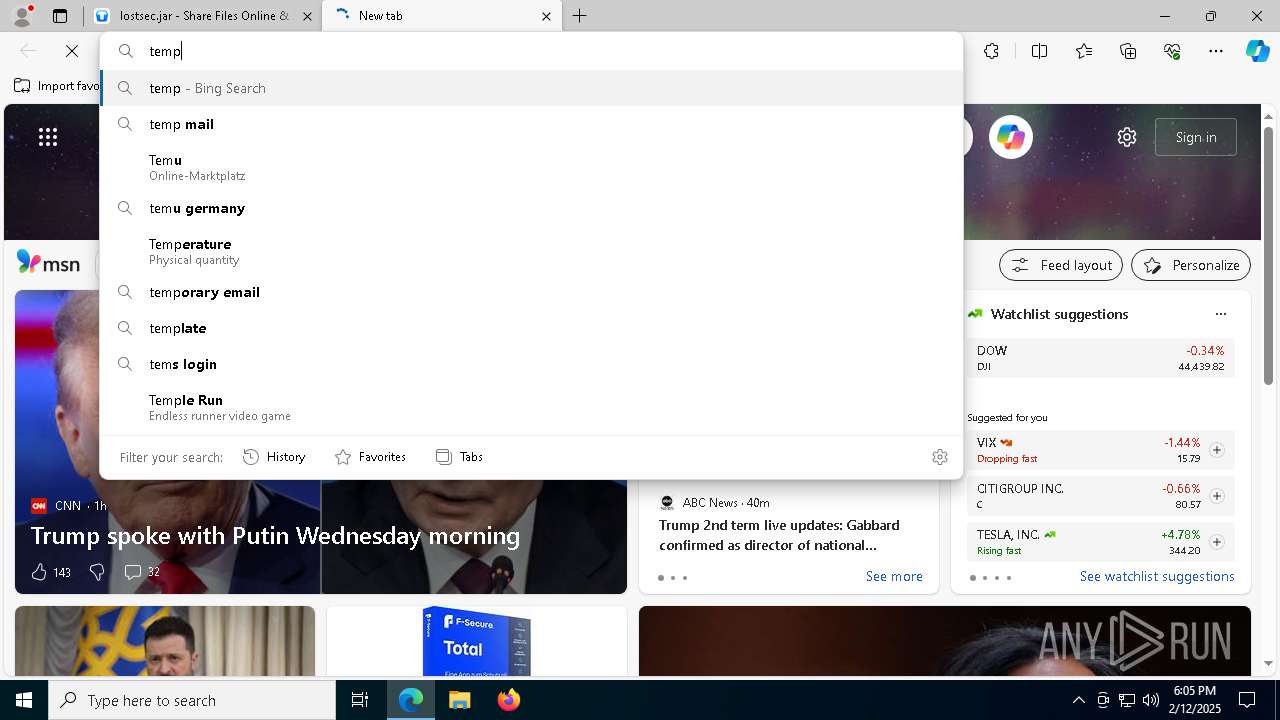
Task: Select the 'temp mail' suggestion
Action: pyautogui.click(x=531, y=124)
